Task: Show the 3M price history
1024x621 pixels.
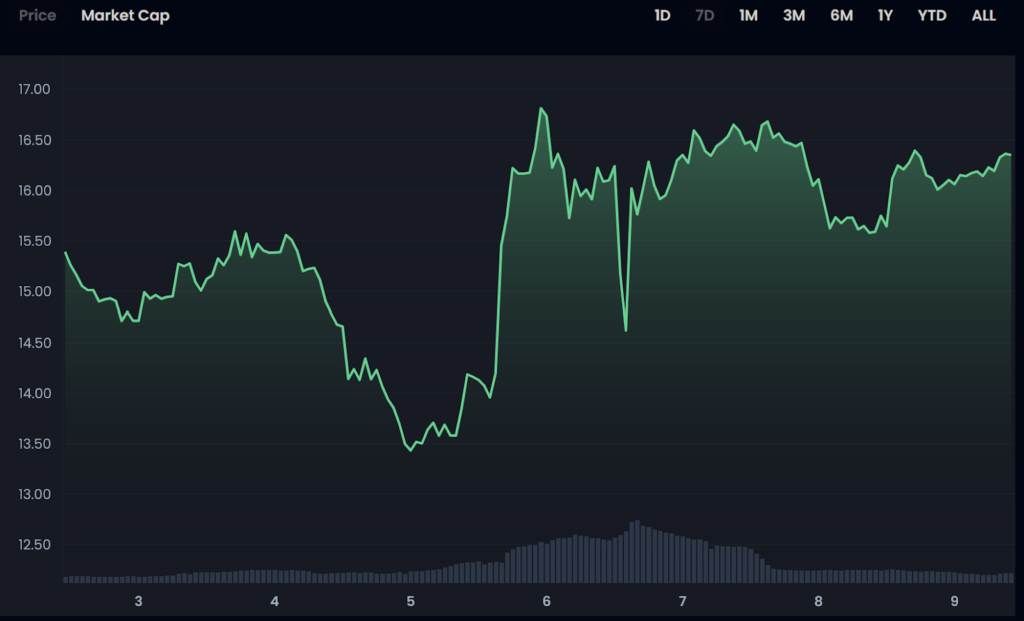Action: point(794,16)
